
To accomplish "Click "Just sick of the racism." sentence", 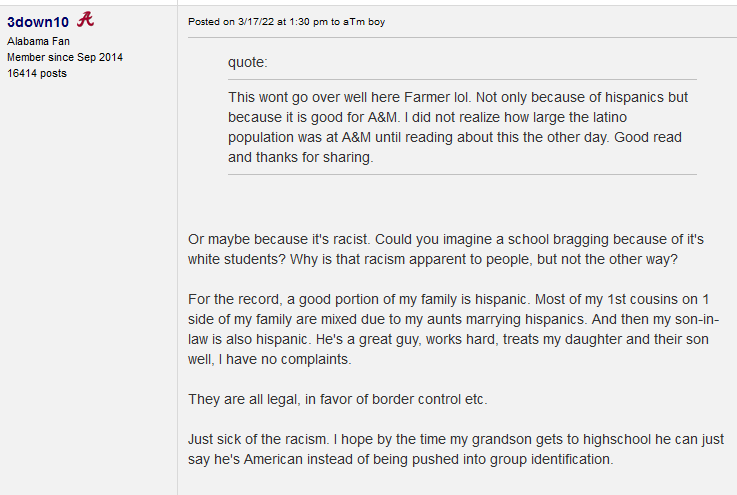I will (x=267, y=439).
